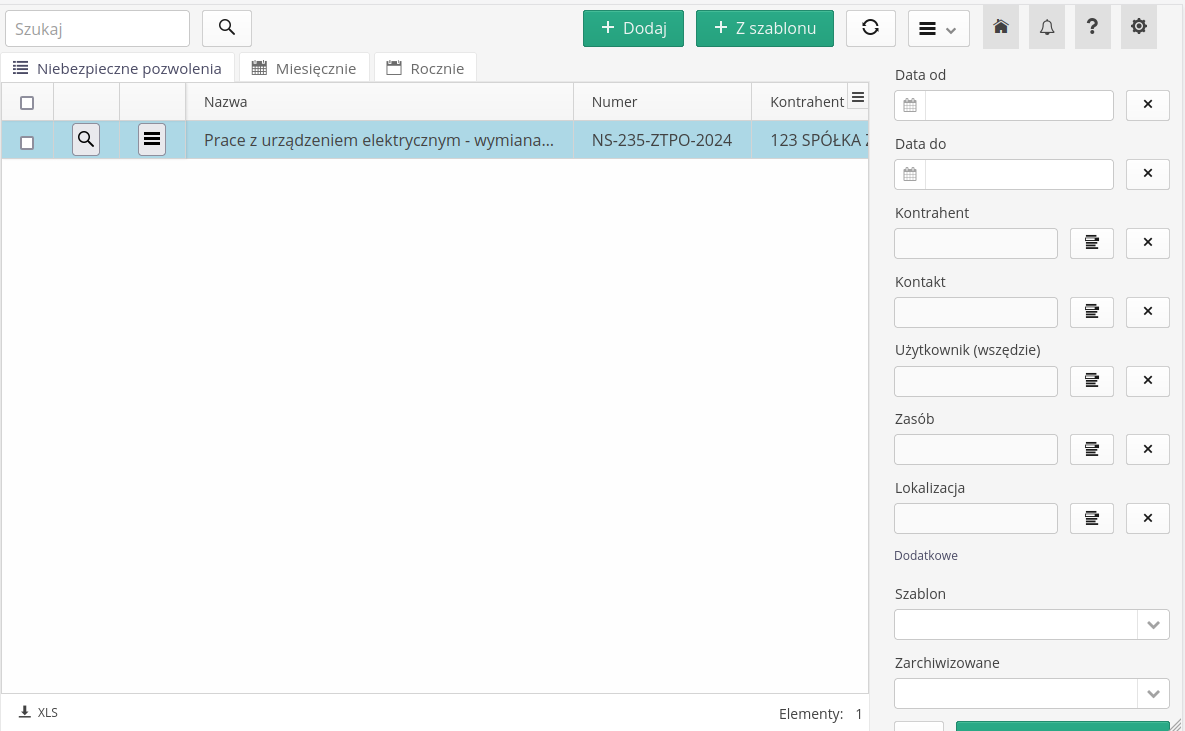Expand the Zarchiwizowane dropdown
The image size is (1185, 731).
pyautogui.click(x=1153, y=694)
